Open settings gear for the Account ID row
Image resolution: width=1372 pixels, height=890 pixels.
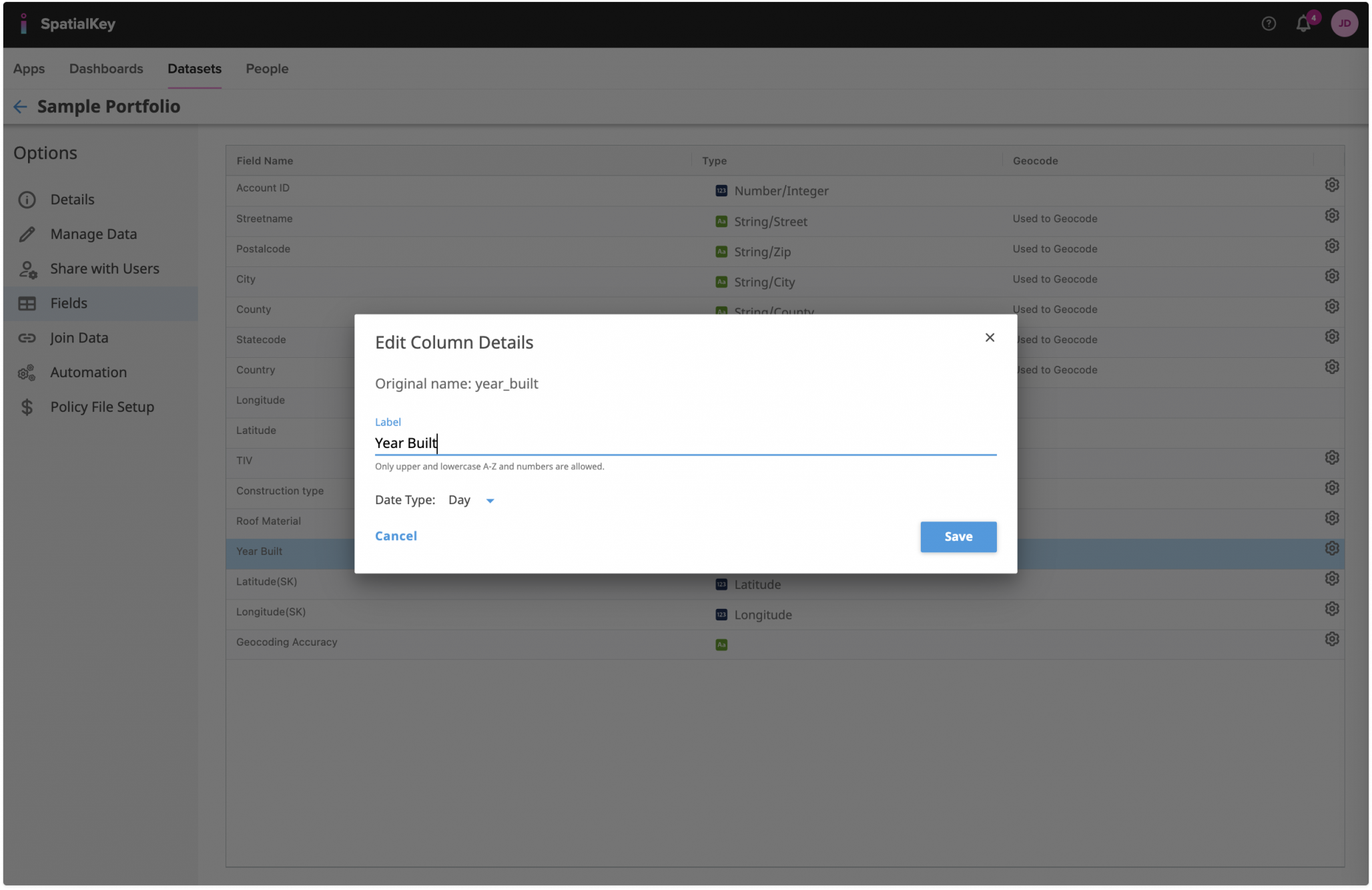[x=1332, y=184]
